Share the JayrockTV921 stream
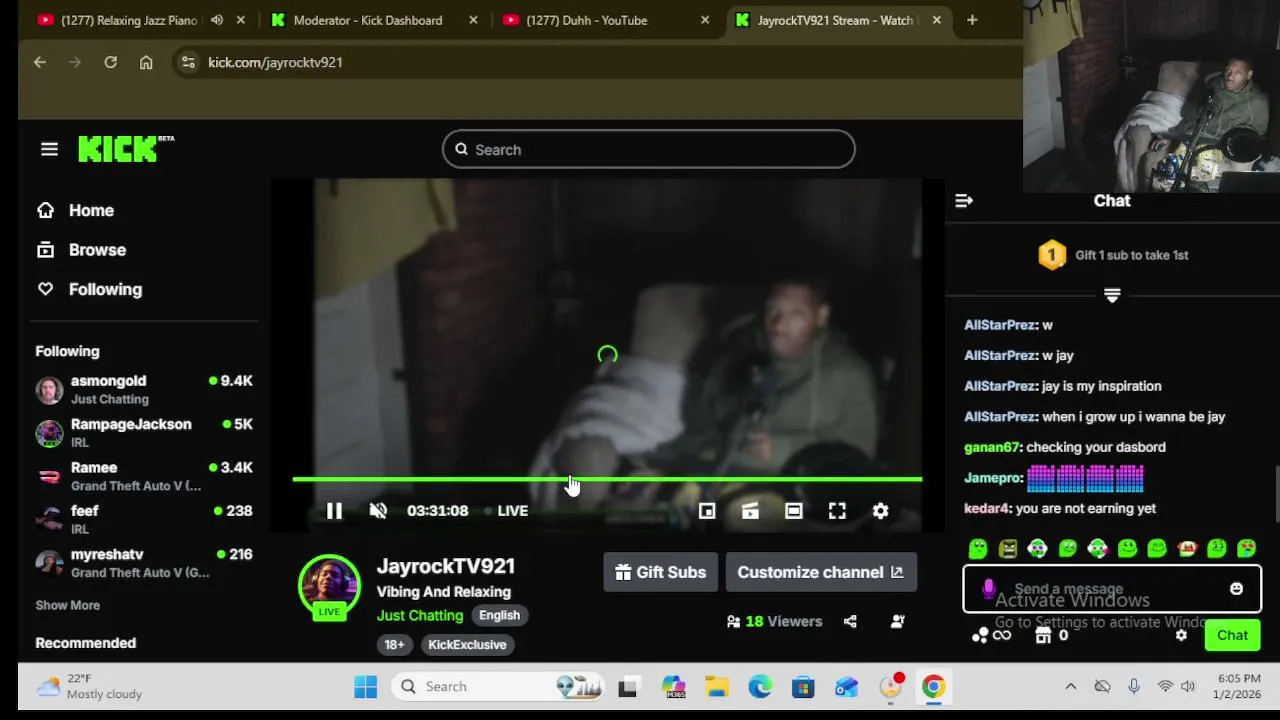 pos(850,621)
